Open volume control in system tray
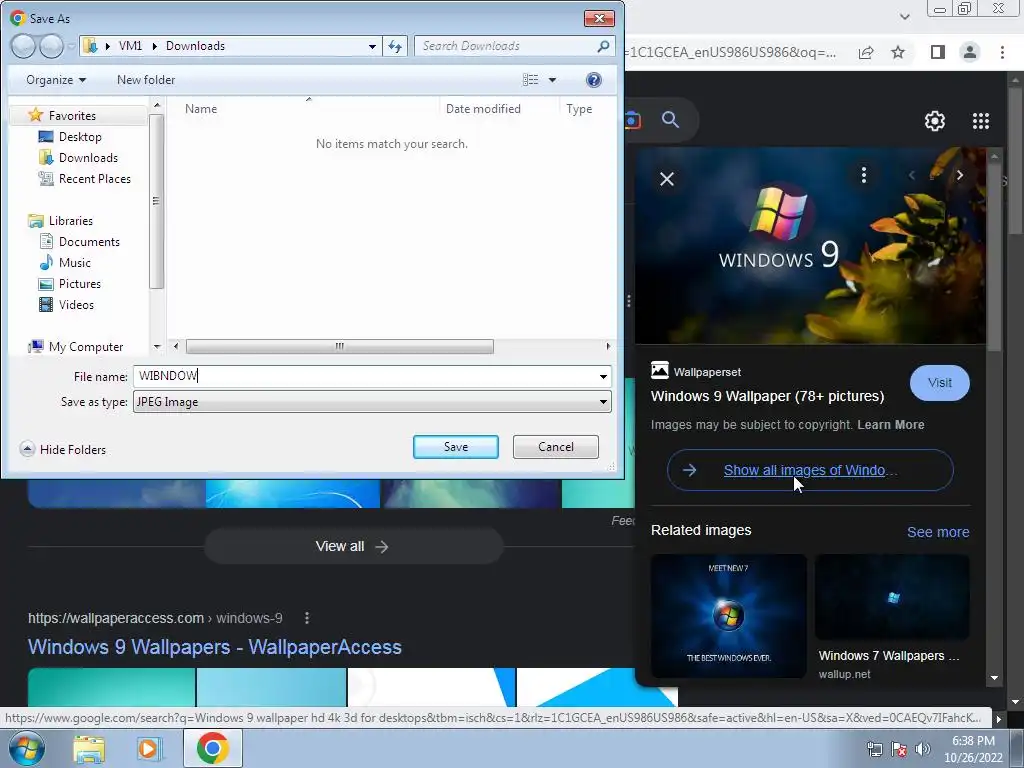Screen dimensions: 1024x768 pos(922,750)
